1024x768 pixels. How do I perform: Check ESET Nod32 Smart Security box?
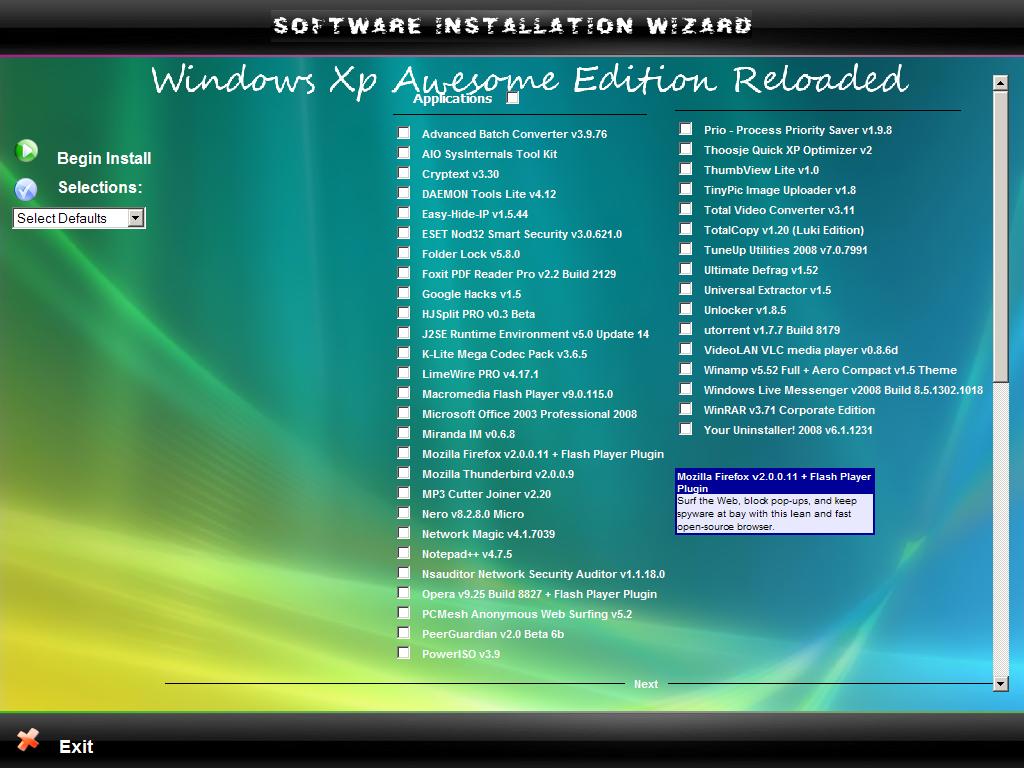pos(404,233)
